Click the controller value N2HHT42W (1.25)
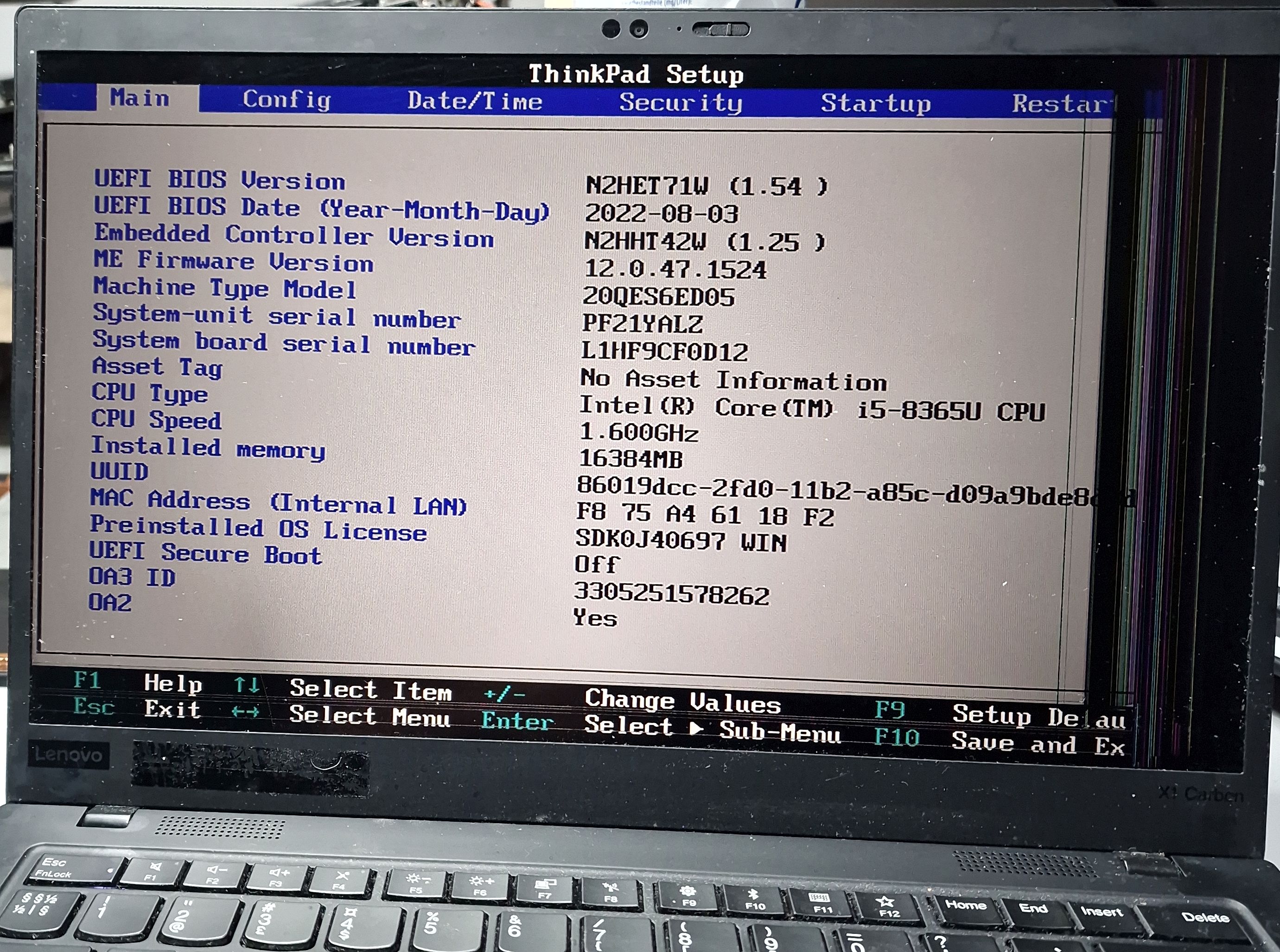 705,242
